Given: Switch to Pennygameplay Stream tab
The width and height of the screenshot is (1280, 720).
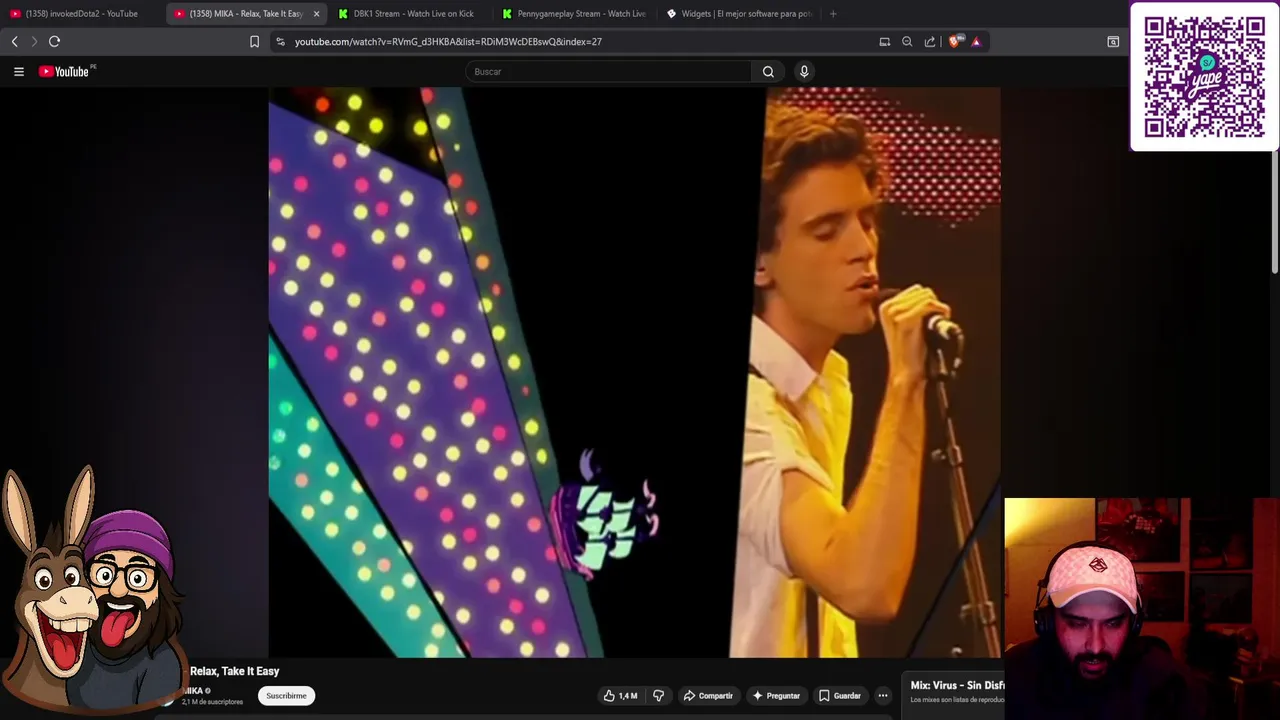Looking at the screenshot, I should pos(574,14).
